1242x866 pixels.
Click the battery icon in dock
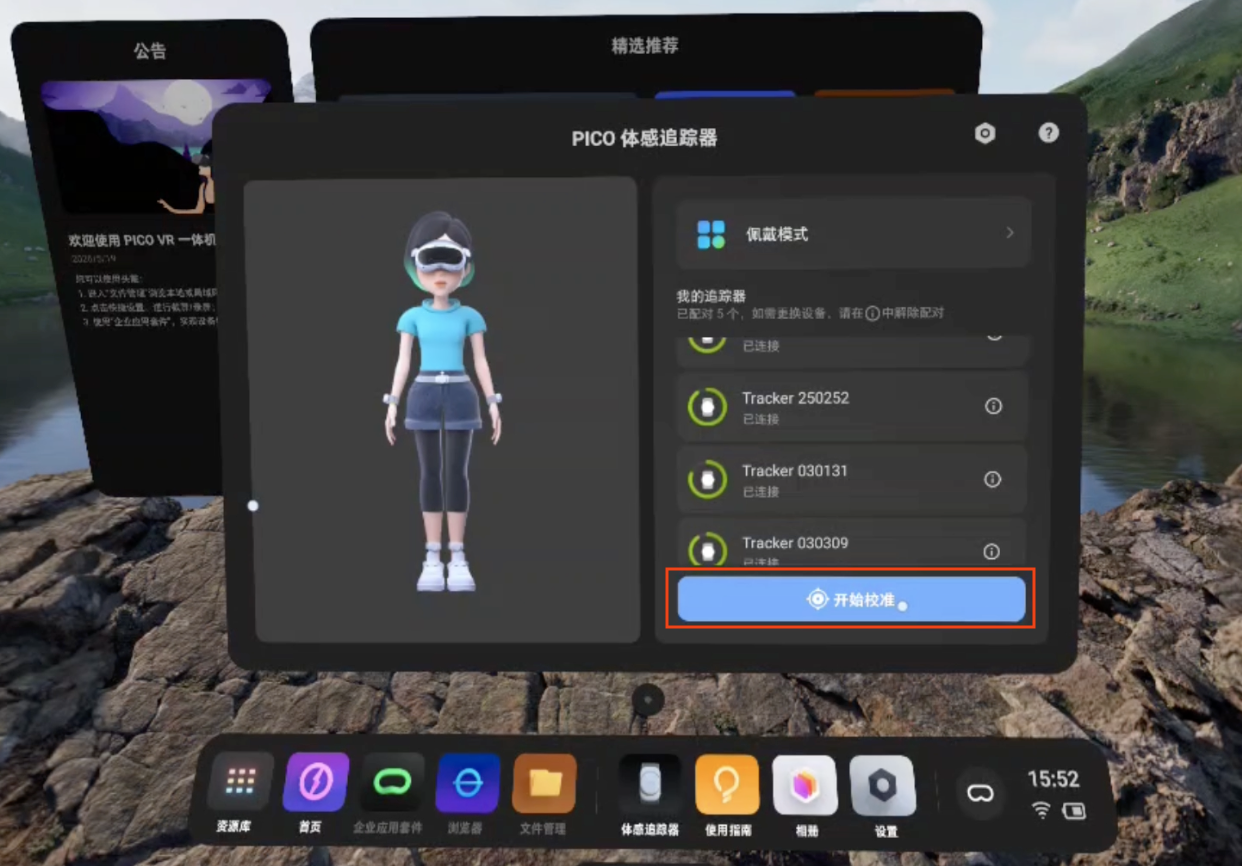tap(1074, 810)
